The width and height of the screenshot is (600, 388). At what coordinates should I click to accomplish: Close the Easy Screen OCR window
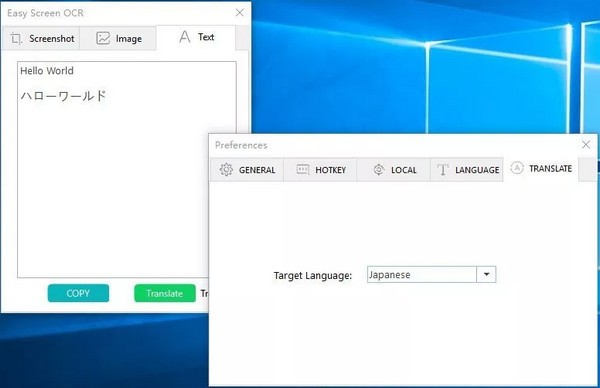(240, 13)
